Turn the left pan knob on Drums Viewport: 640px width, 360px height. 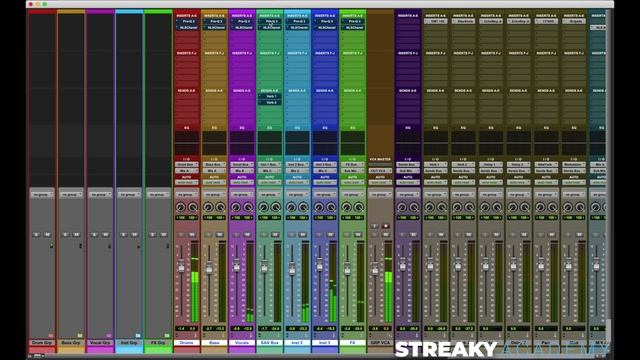click(180, 207)
